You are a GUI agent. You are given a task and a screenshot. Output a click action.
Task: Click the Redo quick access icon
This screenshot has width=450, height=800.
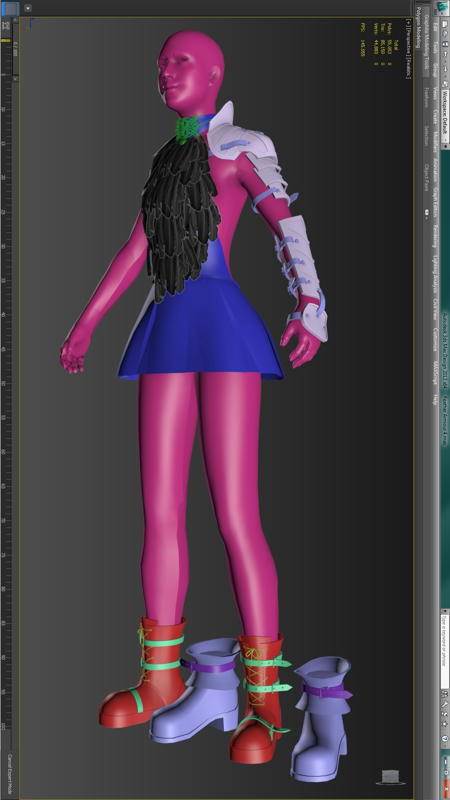(x=444, y=69)
